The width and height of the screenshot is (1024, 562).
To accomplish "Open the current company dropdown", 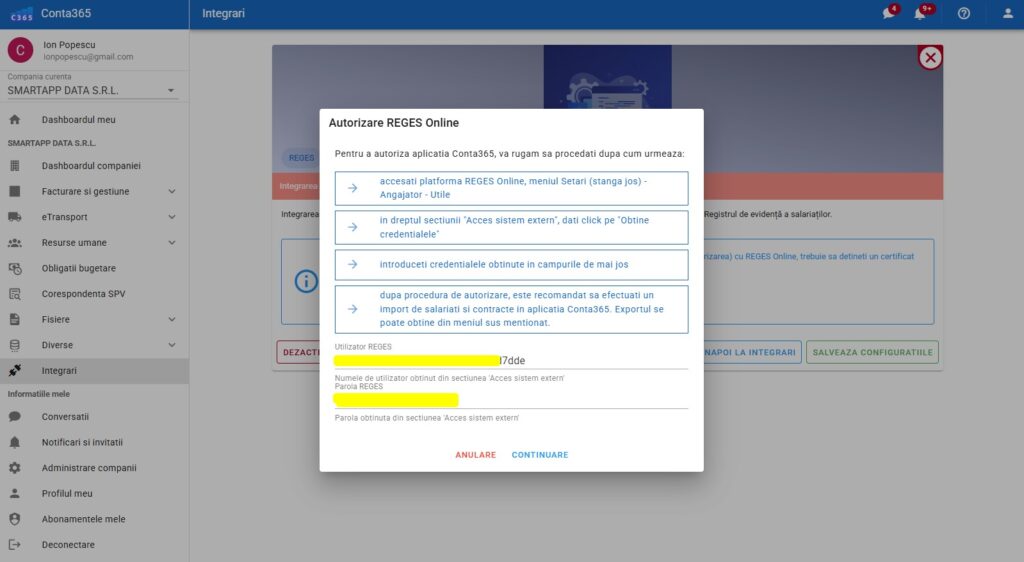I will tap(92, 91).
